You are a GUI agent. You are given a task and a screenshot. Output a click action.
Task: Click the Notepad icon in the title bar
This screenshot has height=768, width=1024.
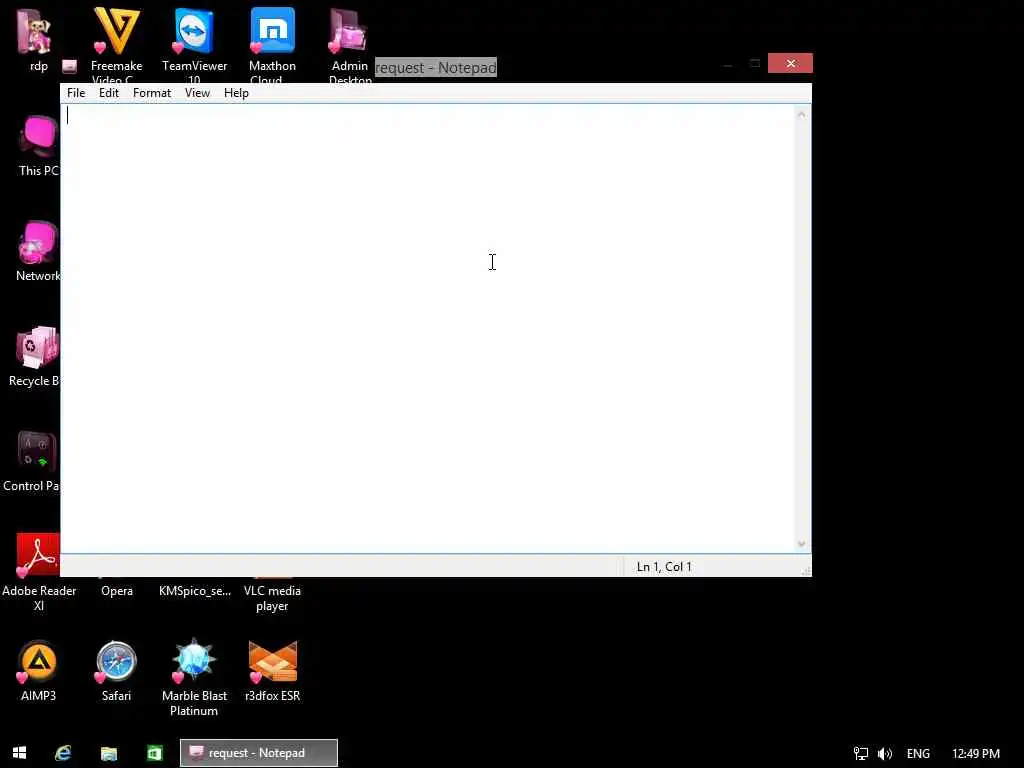[x=69, y=66]
